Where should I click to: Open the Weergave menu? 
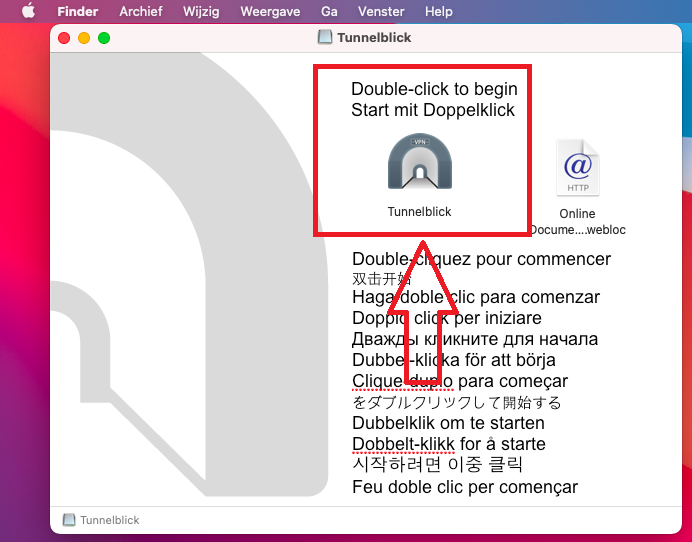[270, 11]
